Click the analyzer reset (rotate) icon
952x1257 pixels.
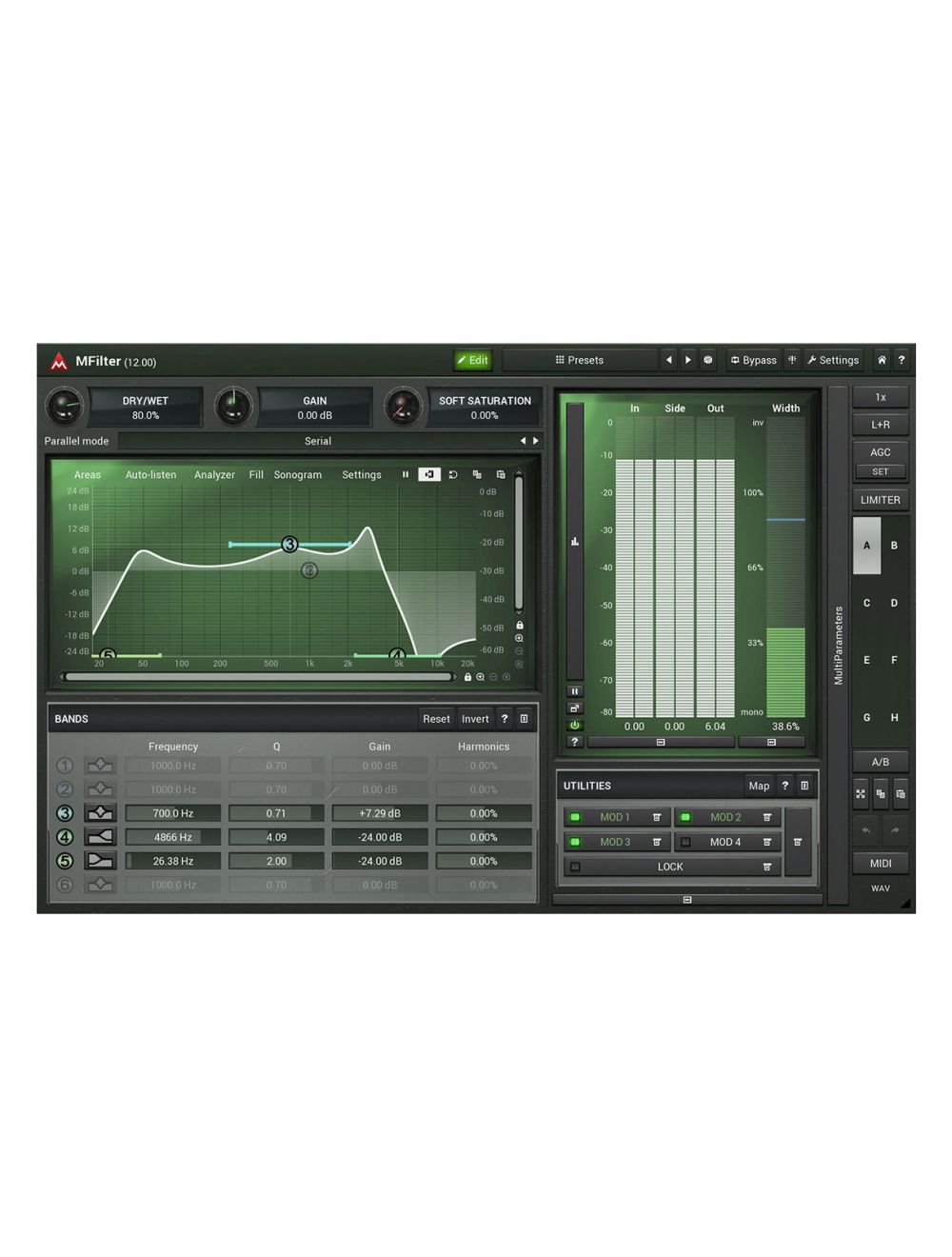tap(452, 474)
